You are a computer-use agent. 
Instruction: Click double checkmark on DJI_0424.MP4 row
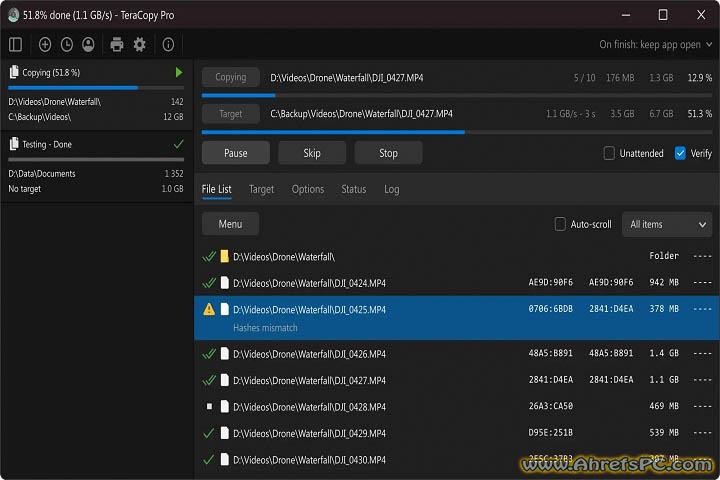tap(209, 282)
